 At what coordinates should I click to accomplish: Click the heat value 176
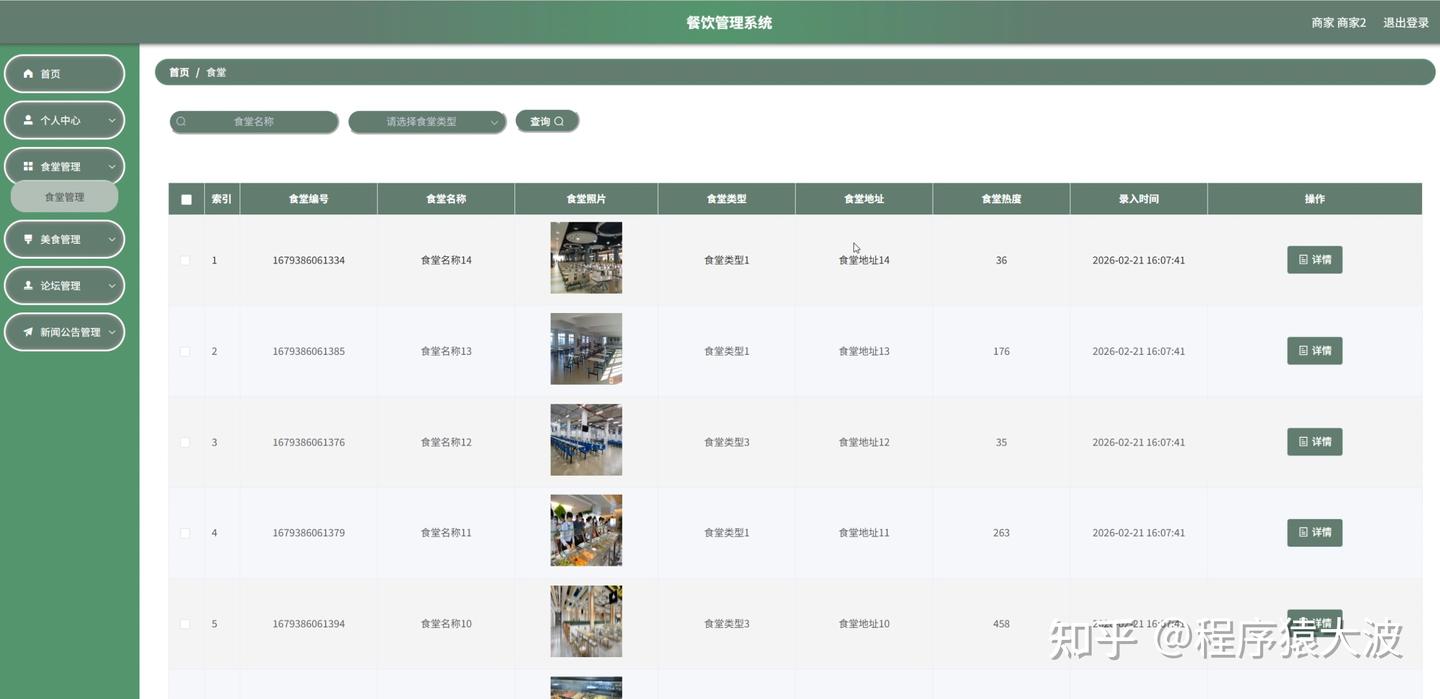click(x=1001, y=352)
